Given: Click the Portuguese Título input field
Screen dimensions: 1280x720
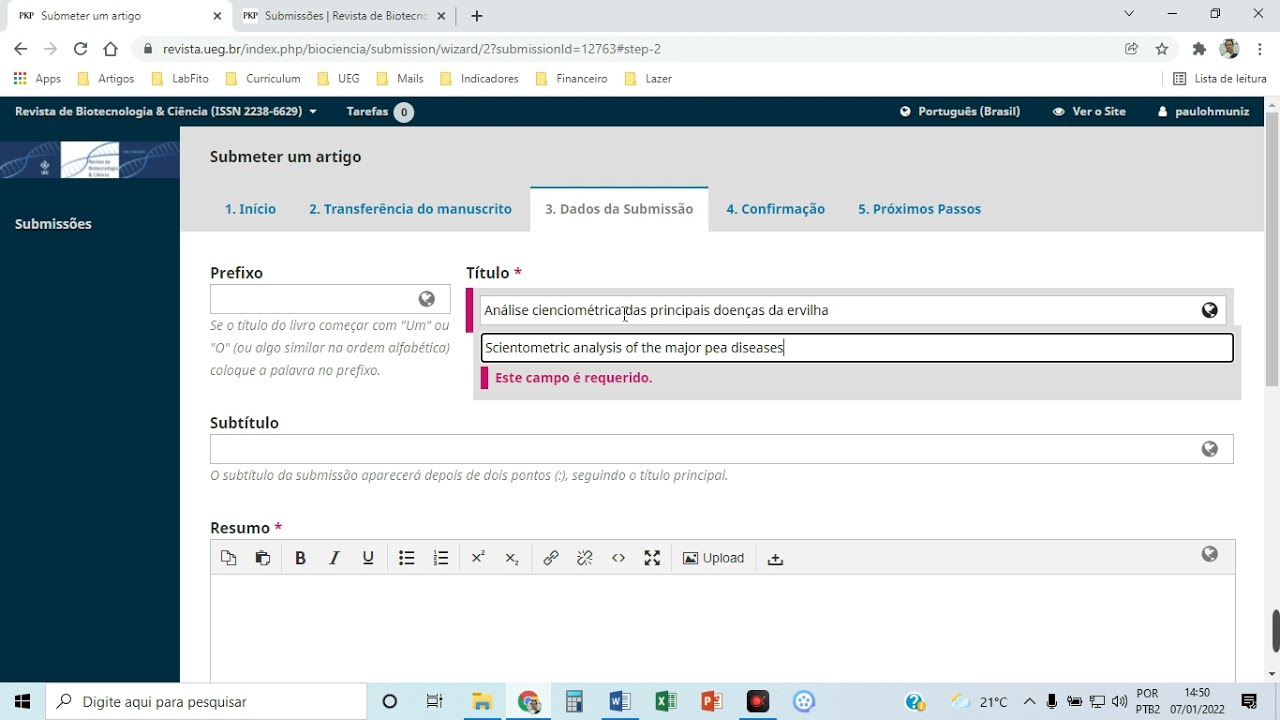Looking at the screenshot, I should [852, 310].
